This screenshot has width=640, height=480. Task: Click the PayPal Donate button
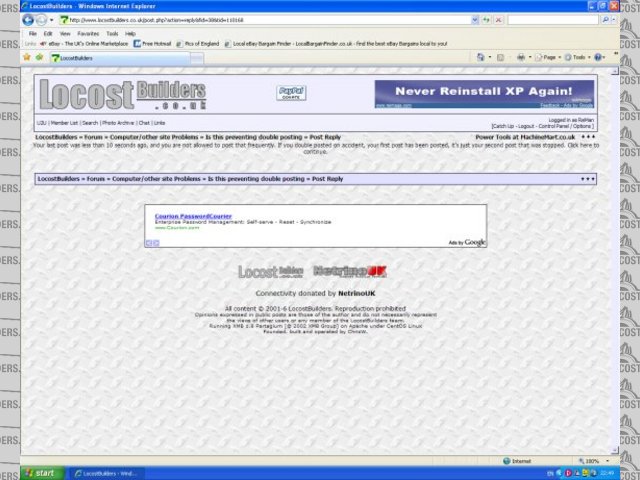click(x=291, y=93)
